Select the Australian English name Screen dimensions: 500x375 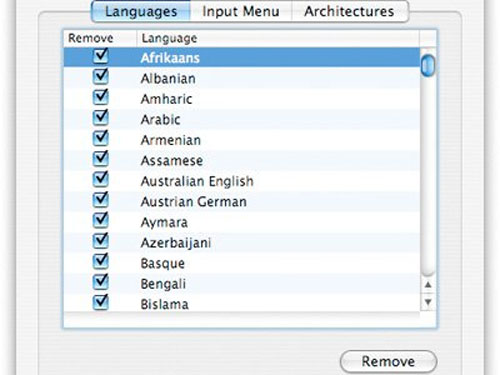click(197, 181)
